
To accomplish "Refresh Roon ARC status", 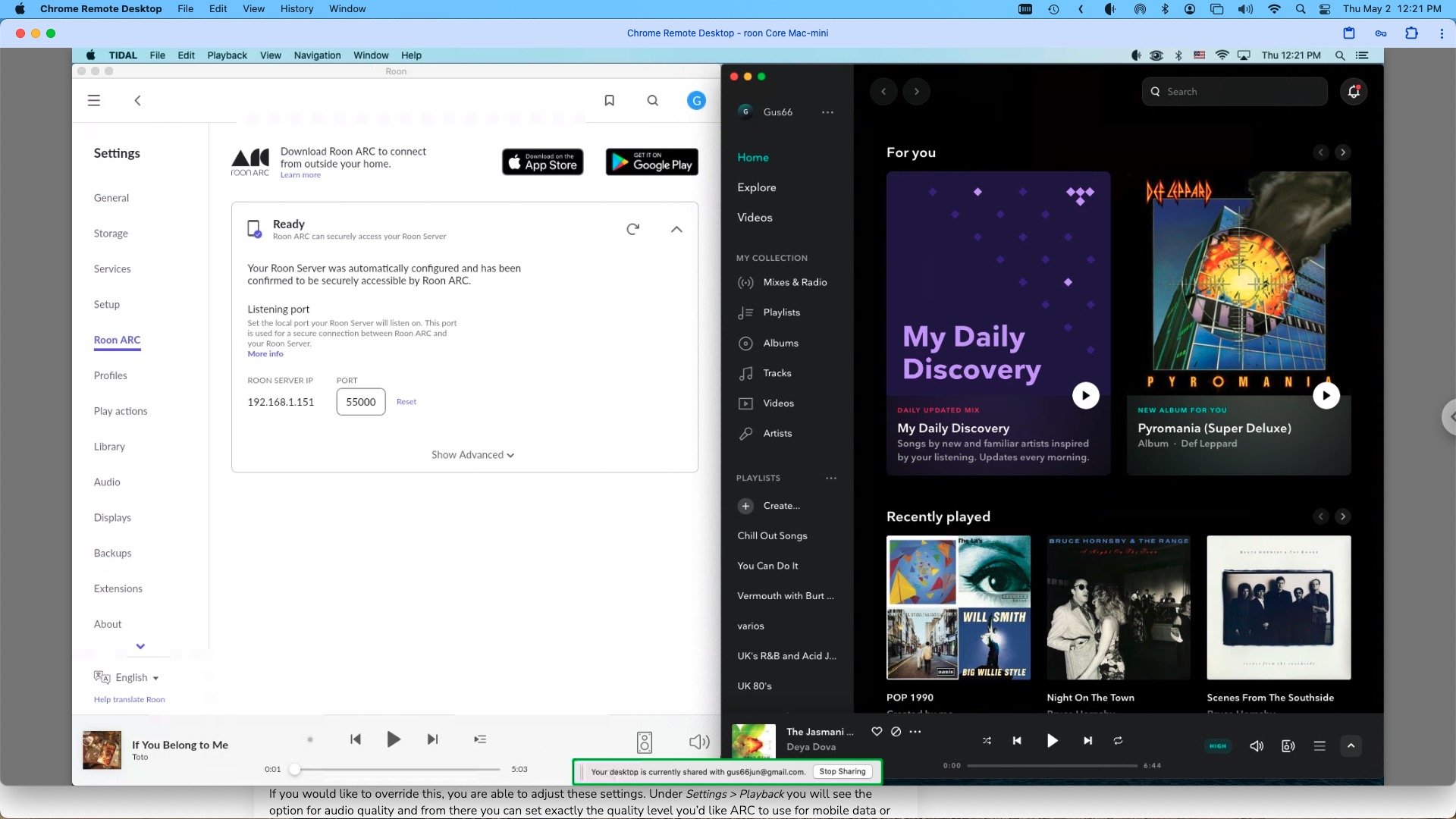I will [x=633, y=229].
